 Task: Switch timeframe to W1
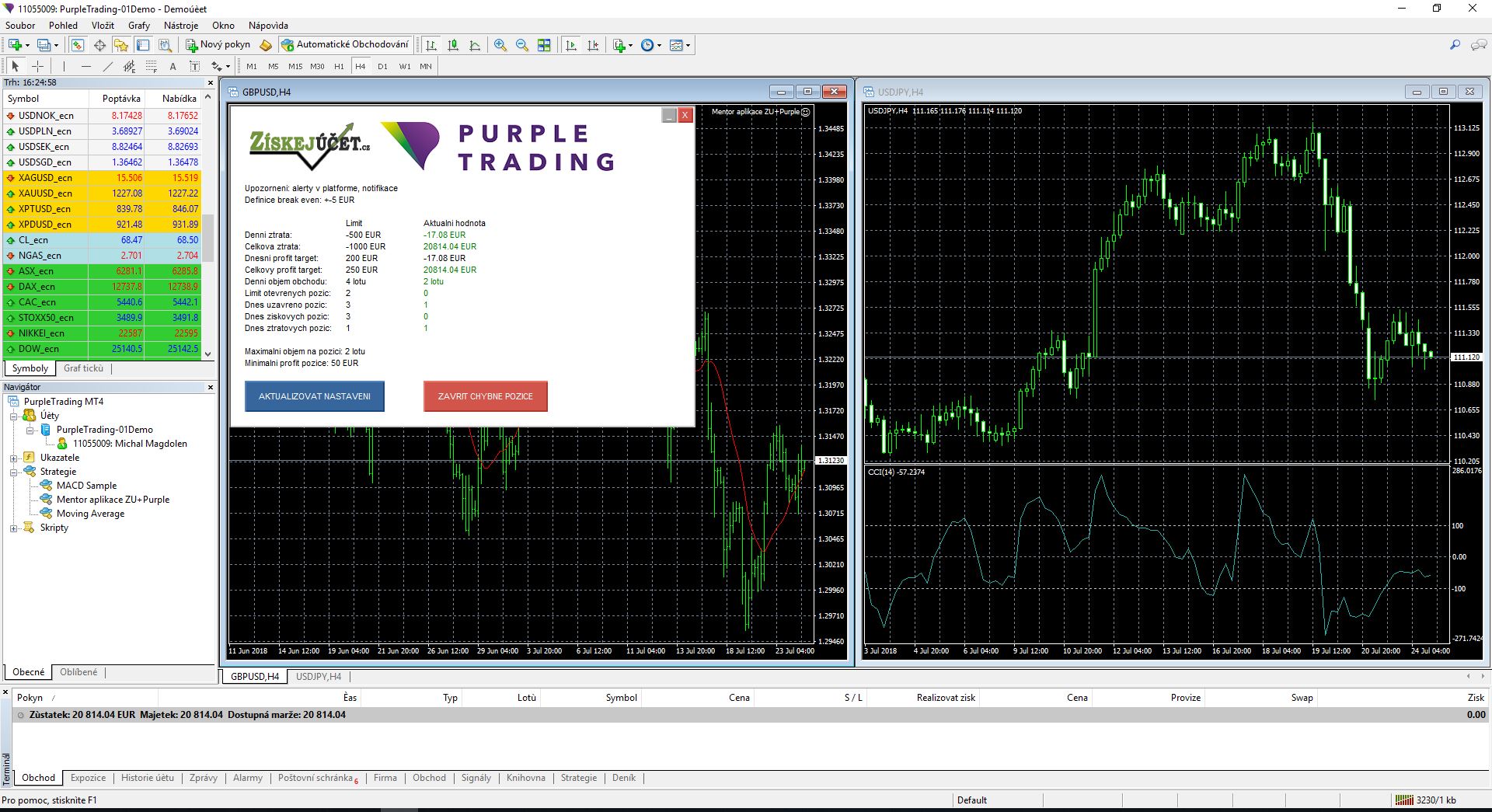coord(405,66)
